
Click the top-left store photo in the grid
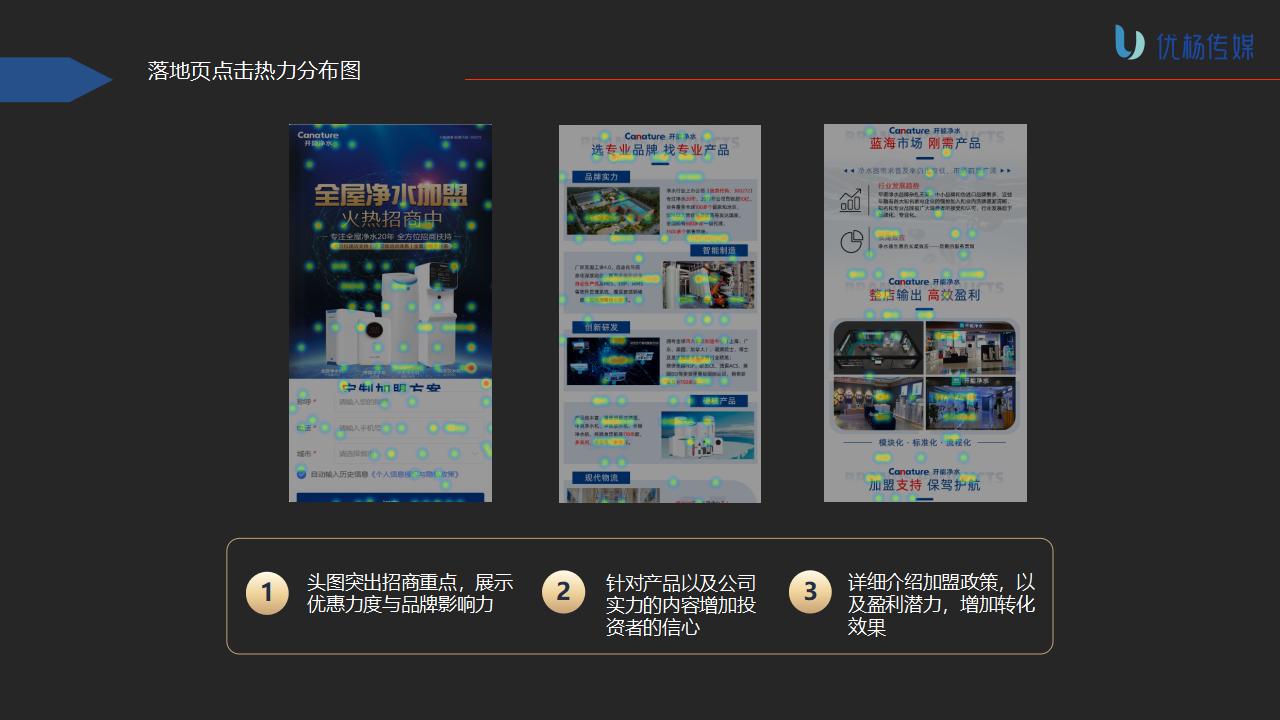pos(878,347)
